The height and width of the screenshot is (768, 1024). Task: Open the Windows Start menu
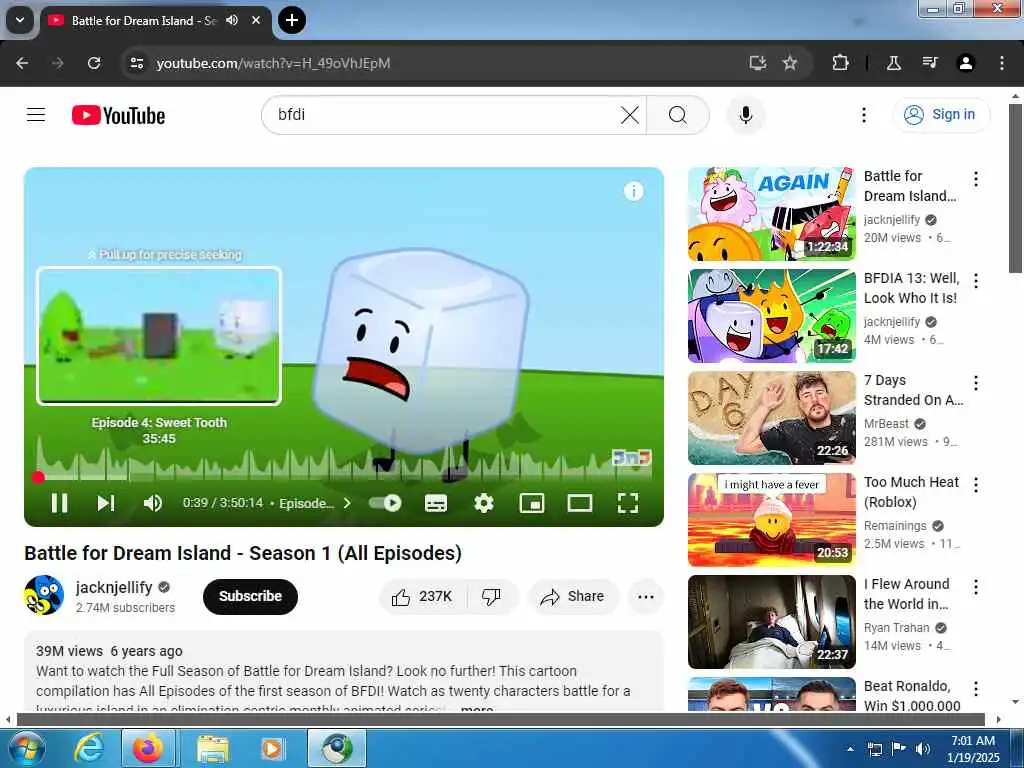coord(25,748)
